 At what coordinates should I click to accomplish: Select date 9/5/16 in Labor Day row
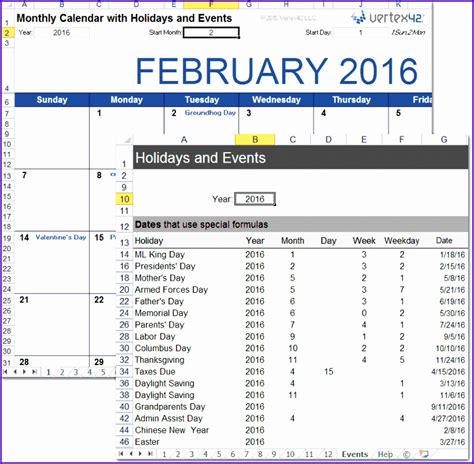point(454,337)
